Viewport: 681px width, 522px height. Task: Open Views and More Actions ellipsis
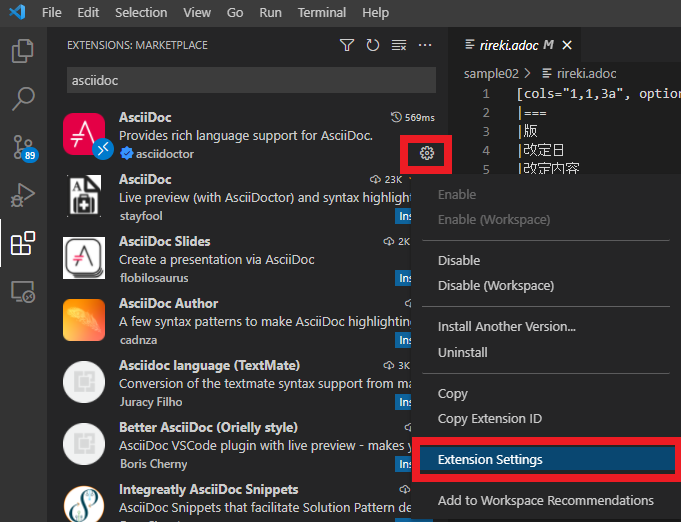(x=425, y=45)
